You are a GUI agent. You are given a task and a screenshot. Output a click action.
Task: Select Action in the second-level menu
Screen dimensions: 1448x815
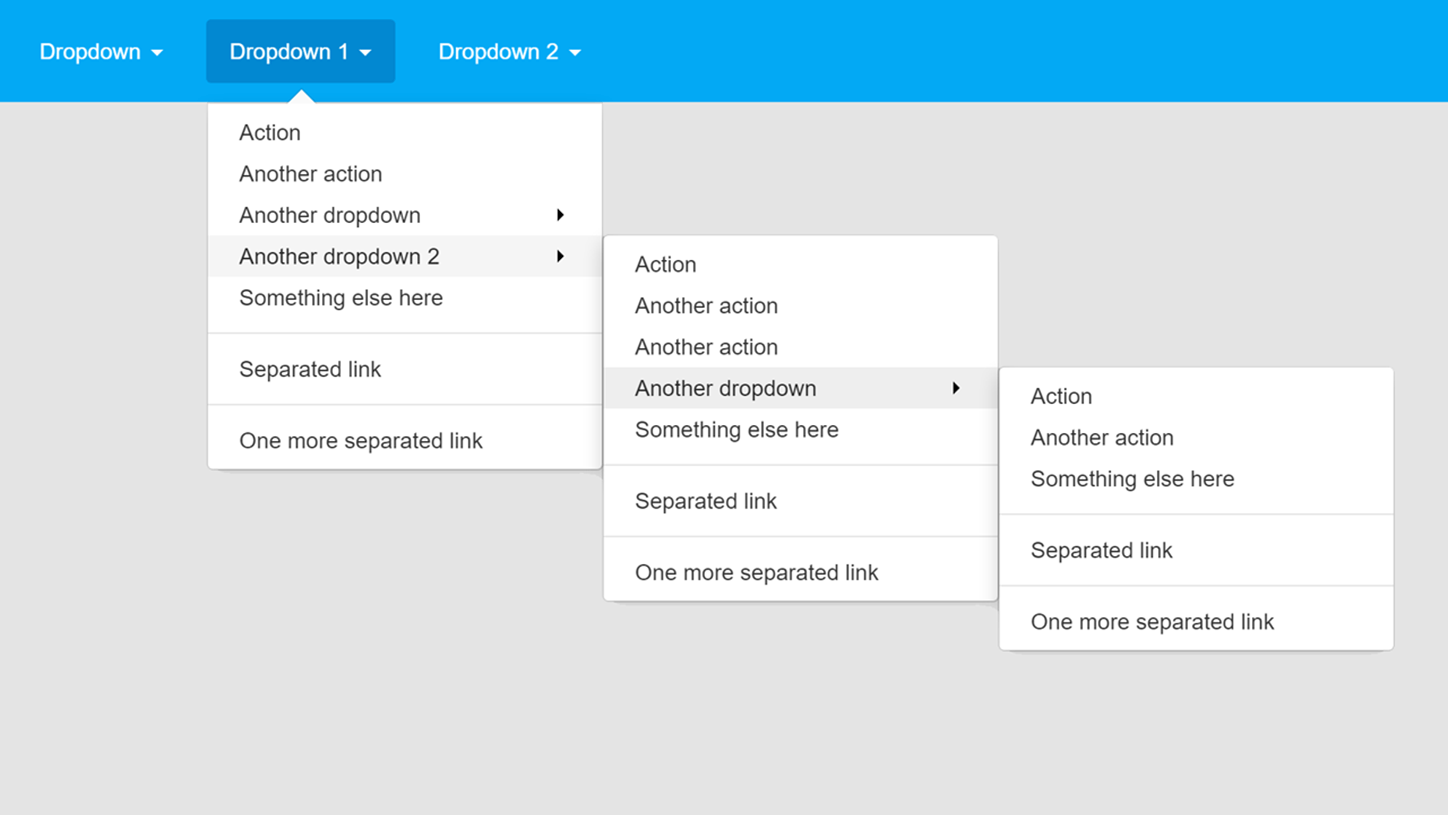point(665,264)
